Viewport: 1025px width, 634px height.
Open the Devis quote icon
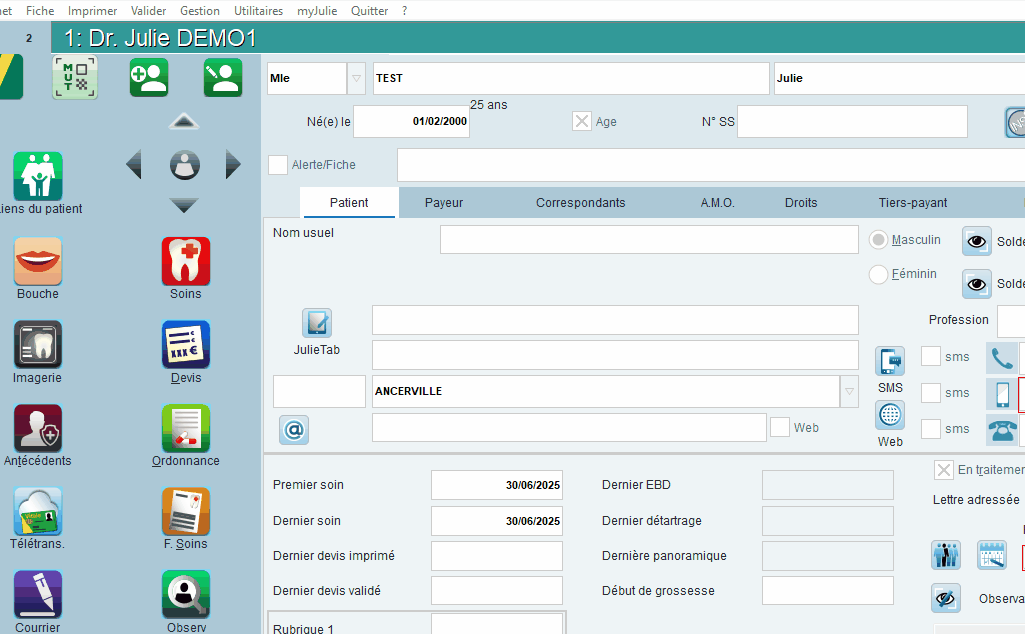(186, 345)
